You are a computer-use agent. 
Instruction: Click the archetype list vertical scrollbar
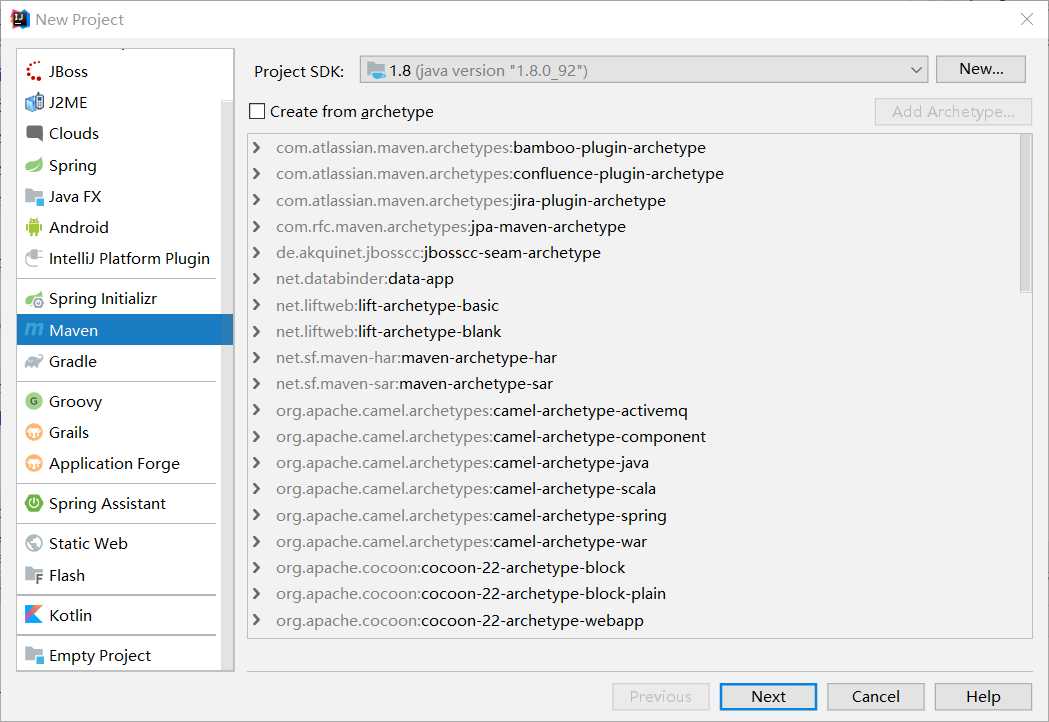tap(1026, 213)
